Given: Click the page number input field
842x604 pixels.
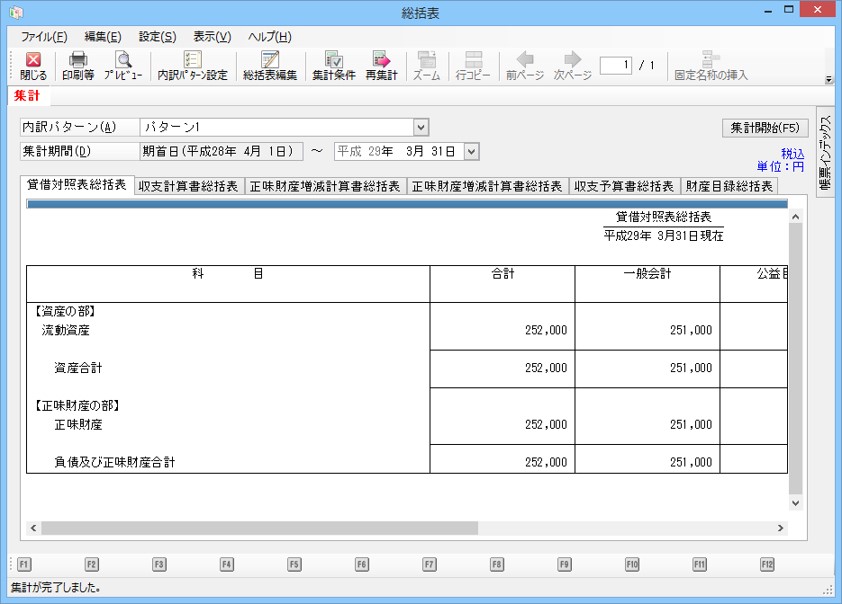Looking at the screenshot, I should click(615, 65).
